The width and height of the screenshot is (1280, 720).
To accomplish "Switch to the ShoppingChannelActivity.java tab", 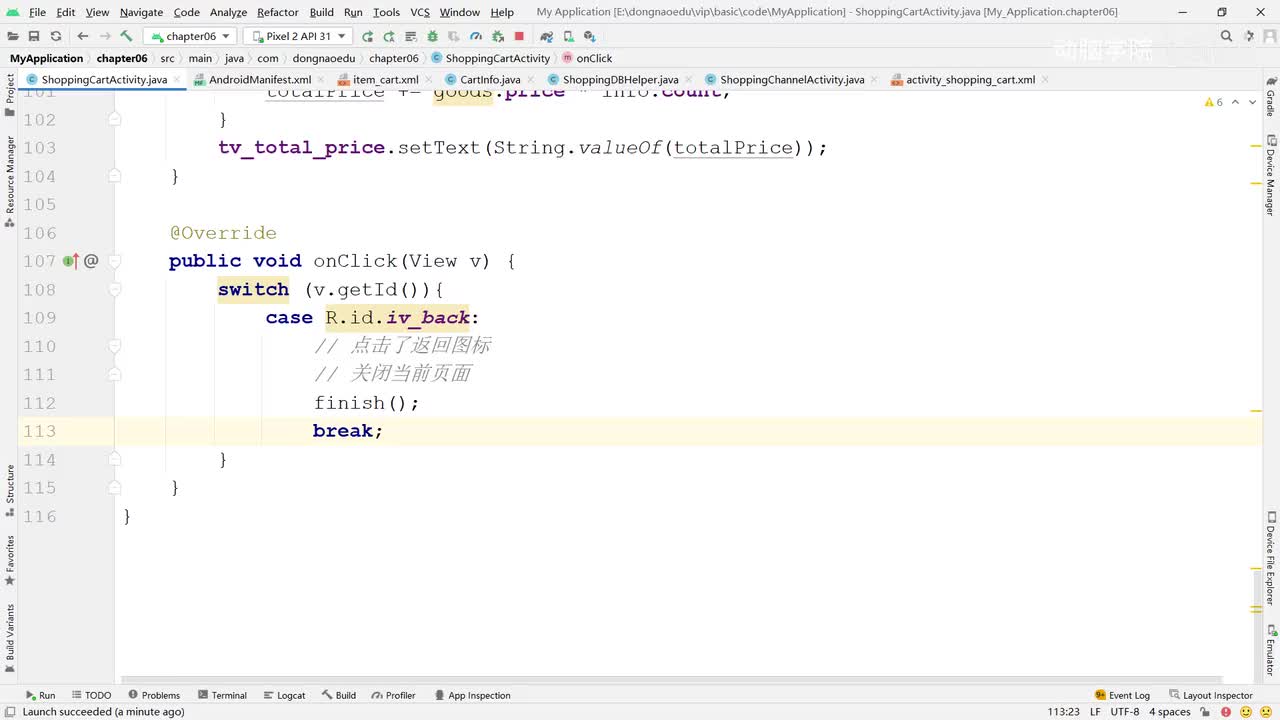I will pyautogui.click(x=792, y=79).
